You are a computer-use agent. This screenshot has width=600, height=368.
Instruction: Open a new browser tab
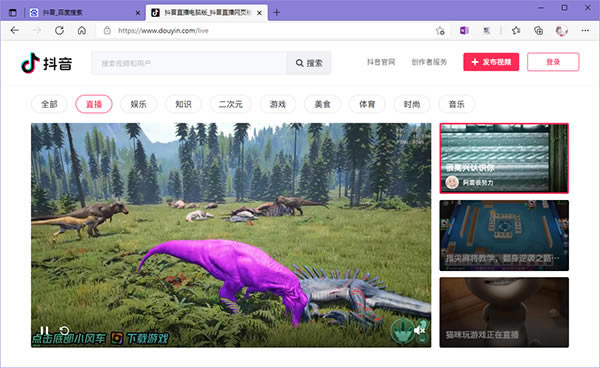276,13
